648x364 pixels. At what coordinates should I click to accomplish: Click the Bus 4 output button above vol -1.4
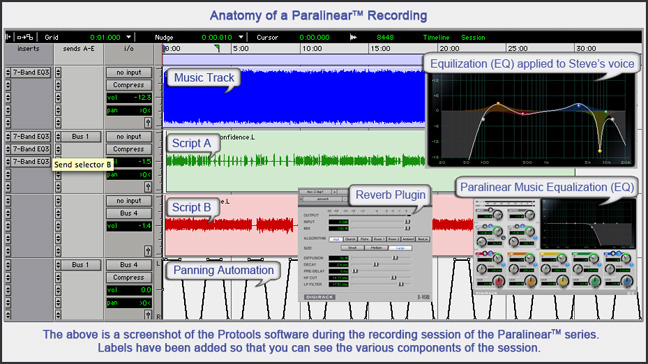pos(129,214)
